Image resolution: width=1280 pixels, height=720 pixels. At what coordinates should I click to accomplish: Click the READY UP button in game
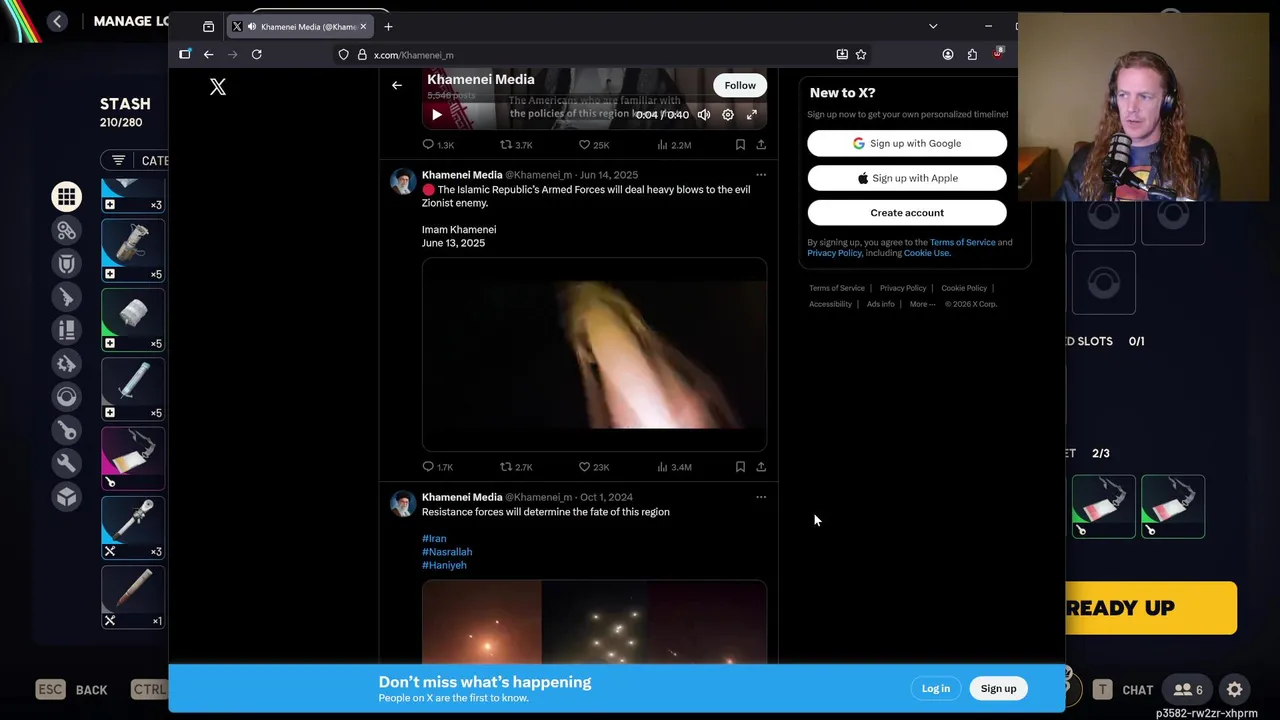(1151, 608)
